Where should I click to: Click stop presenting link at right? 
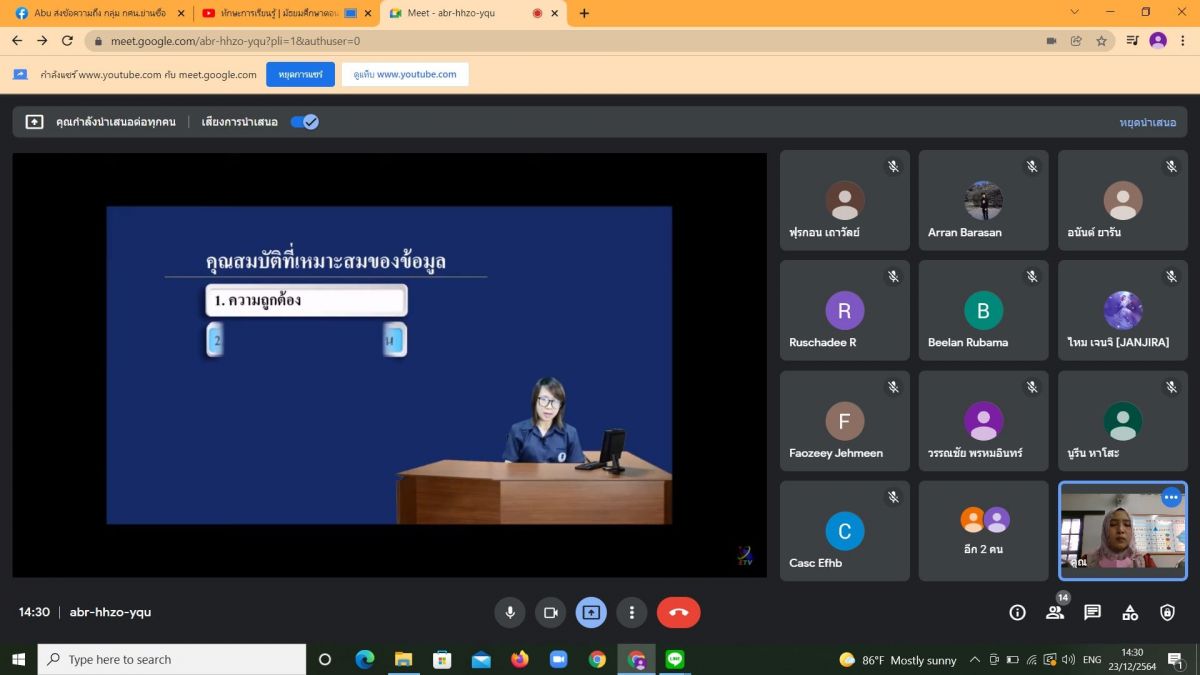pyautogui.click(x=1147, y=122)
